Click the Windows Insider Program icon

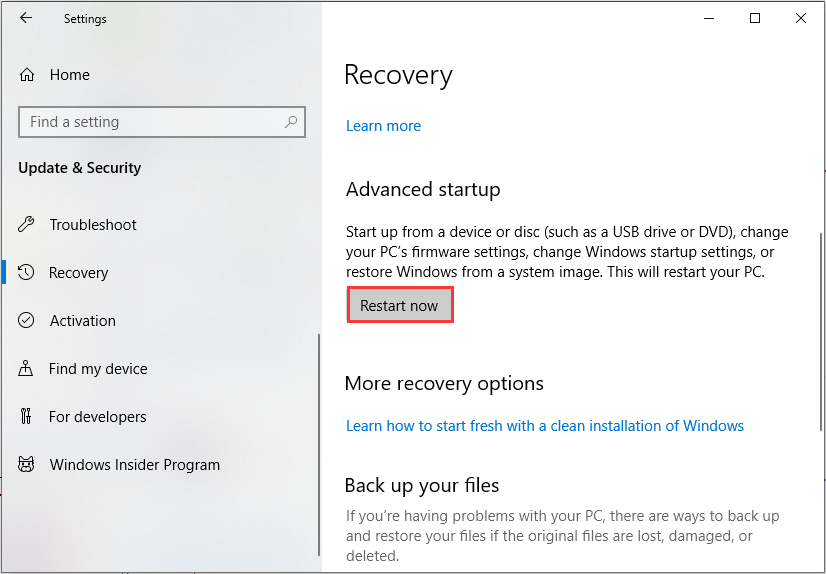(x=27, y=465)
